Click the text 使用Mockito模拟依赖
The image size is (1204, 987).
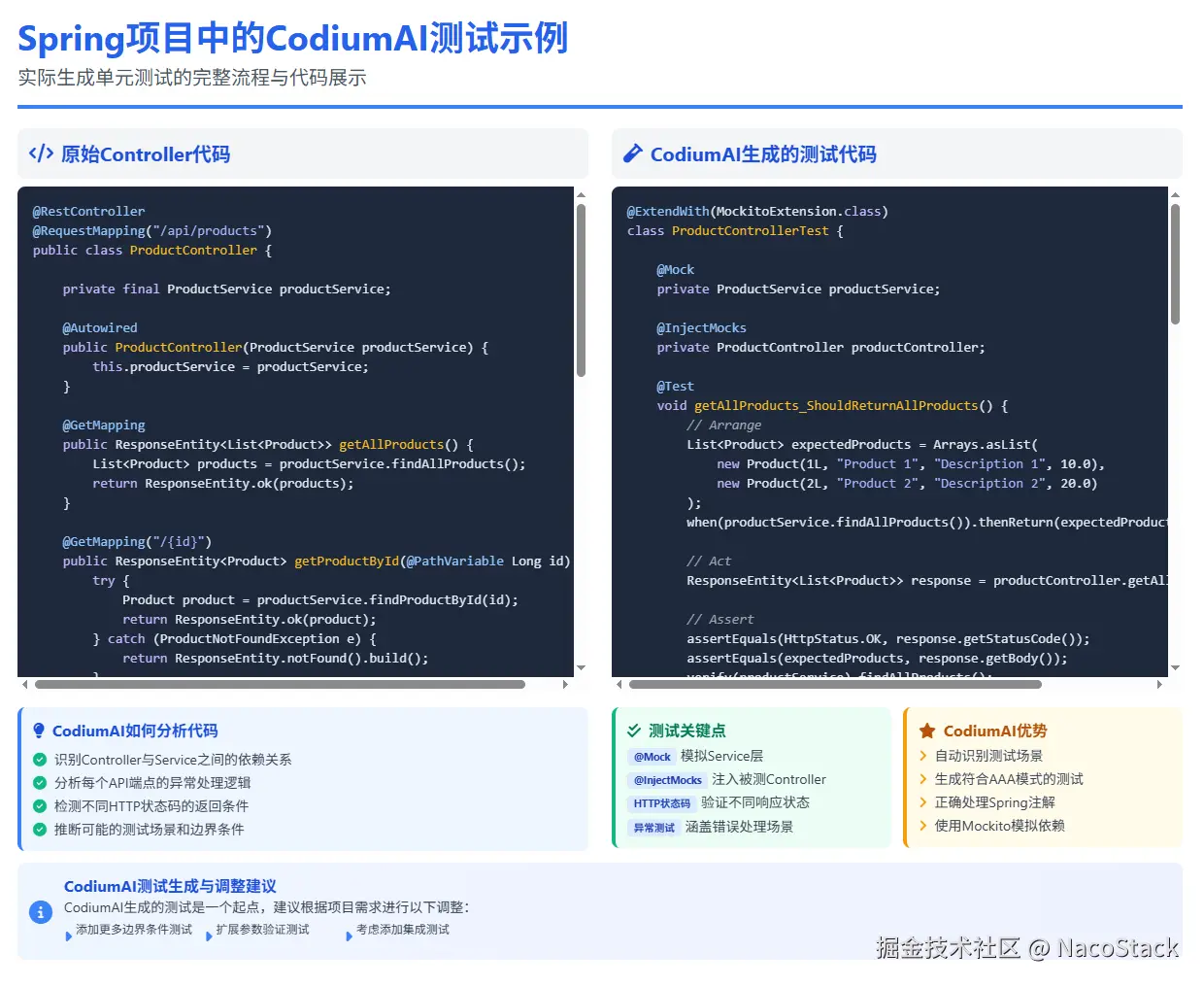[999, 826]
